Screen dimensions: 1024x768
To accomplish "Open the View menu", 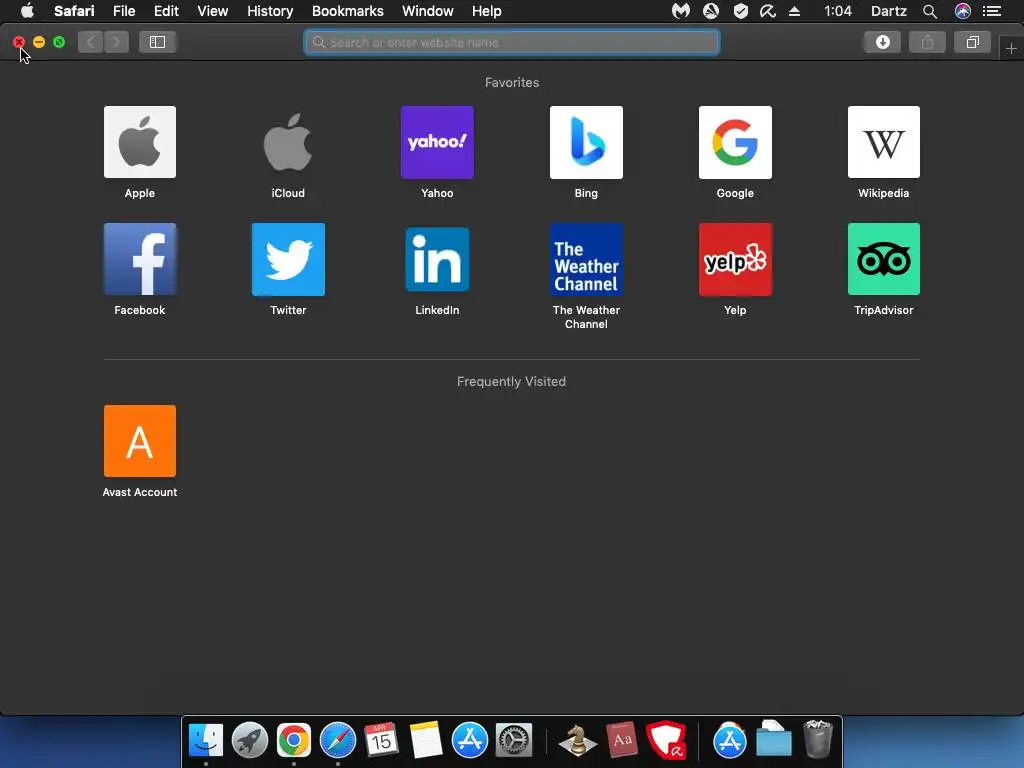I will pyautogui.click(x=212, y=11).
